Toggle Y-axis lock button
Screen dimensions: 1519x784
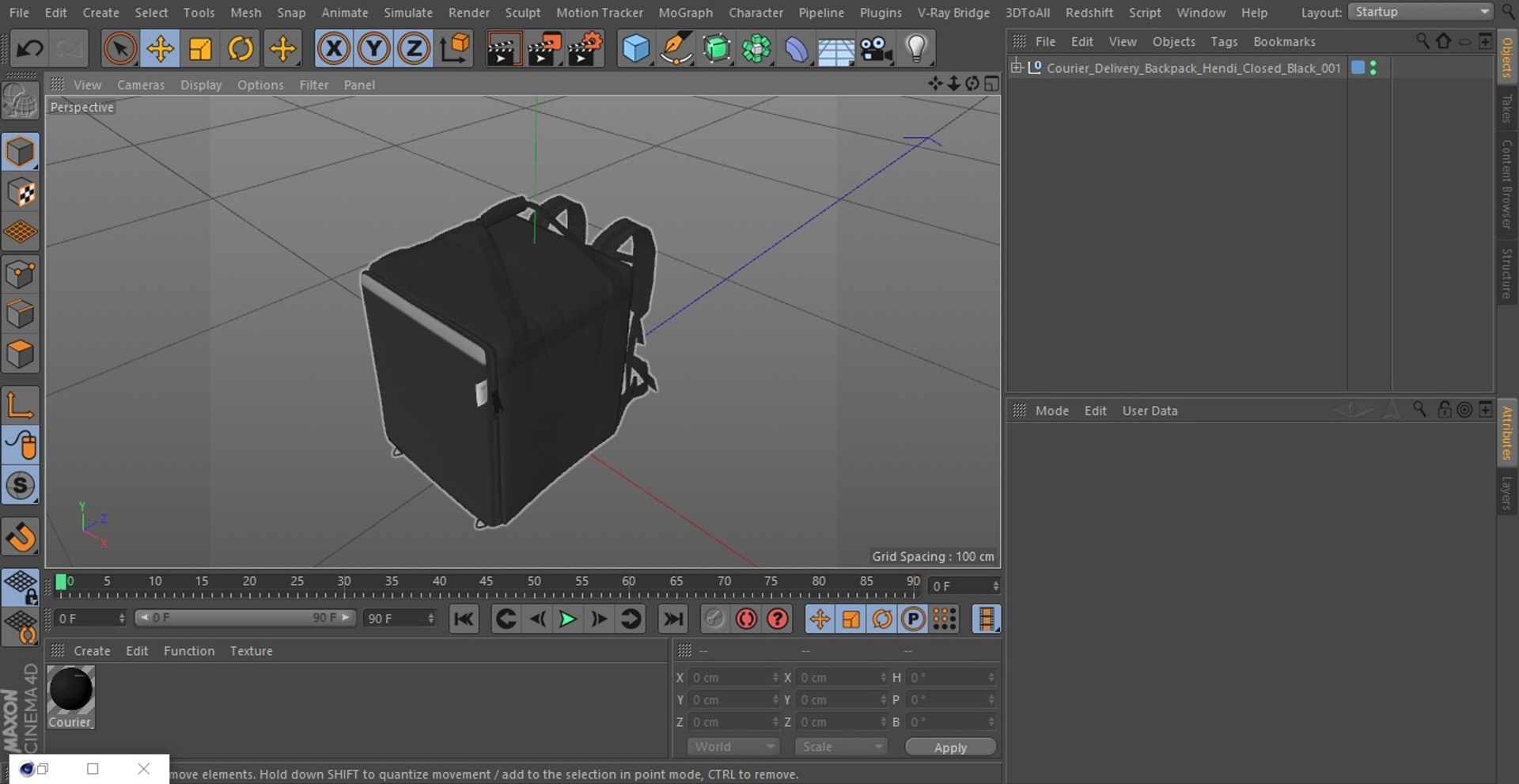coord(373,49)
